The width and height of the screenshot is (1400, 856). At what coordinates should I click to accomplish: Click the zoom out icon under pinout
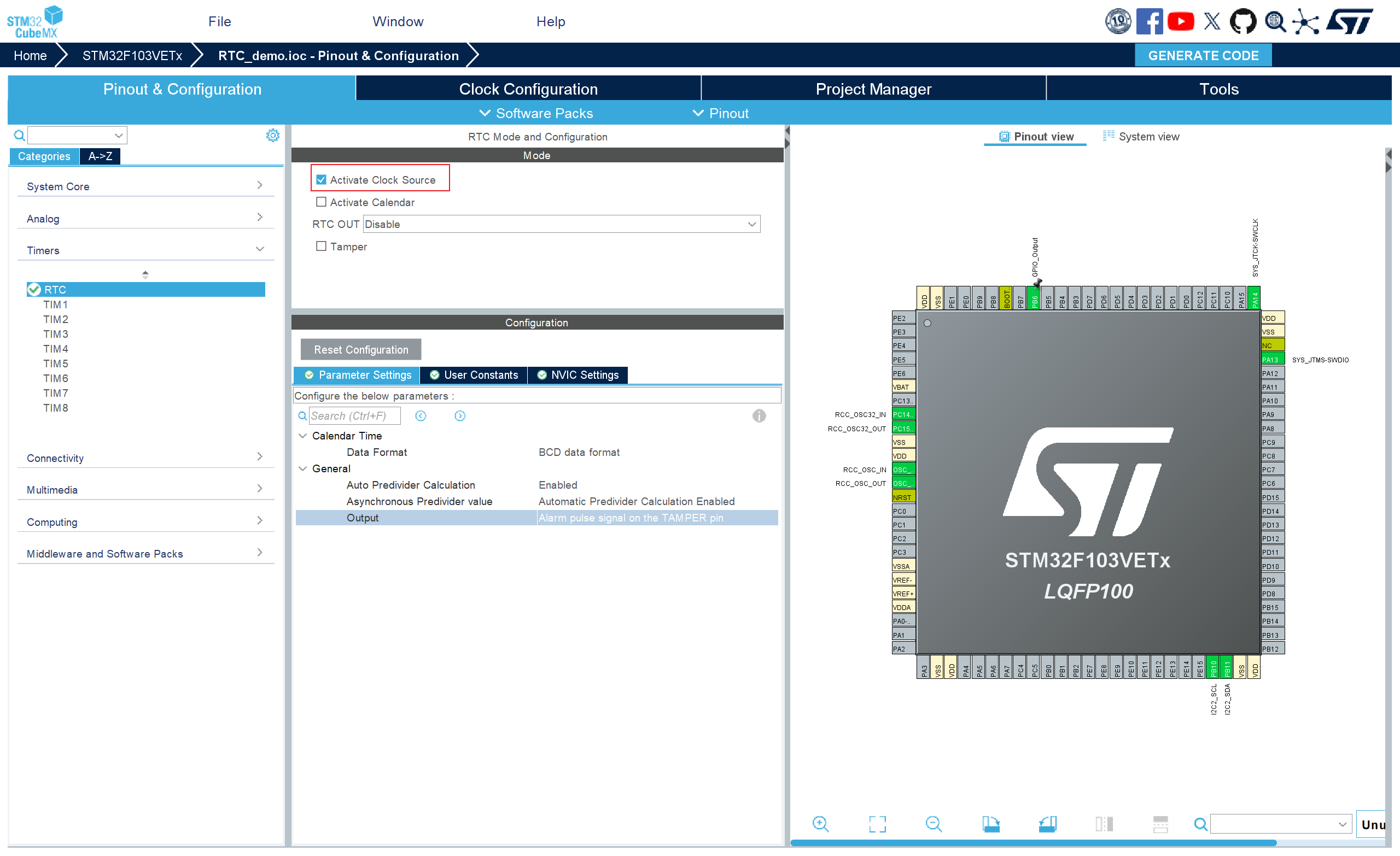[933, 824]
